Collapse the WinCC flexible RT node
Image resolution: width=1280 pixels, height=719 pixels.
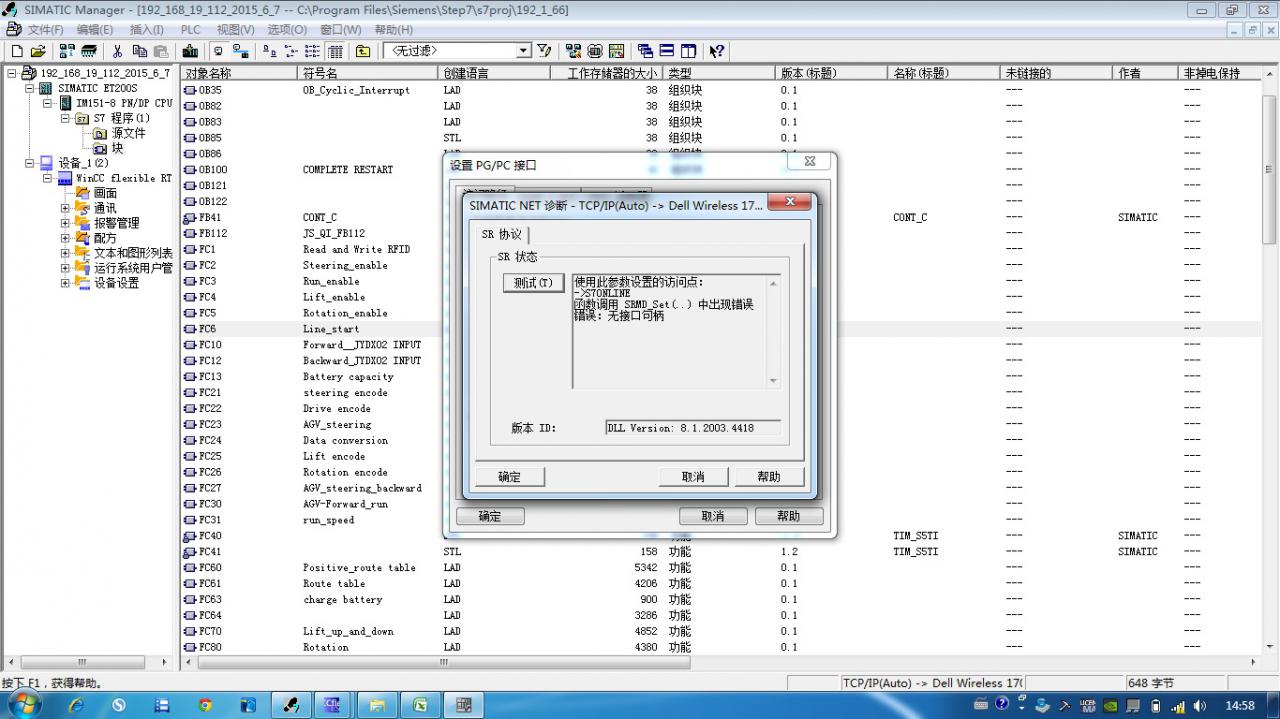tap(47, 178)
